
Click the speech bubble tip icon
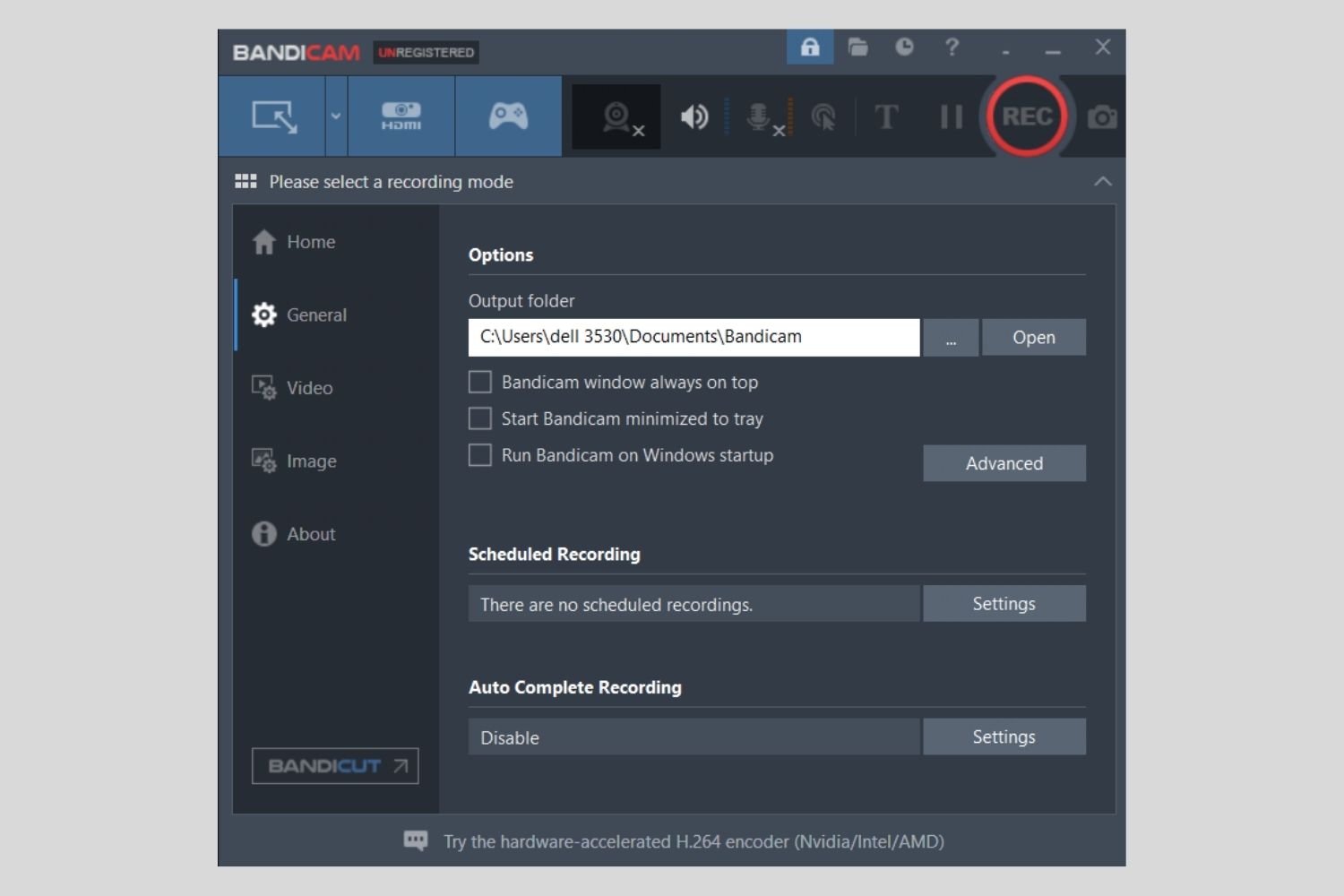tap(416, 840)
